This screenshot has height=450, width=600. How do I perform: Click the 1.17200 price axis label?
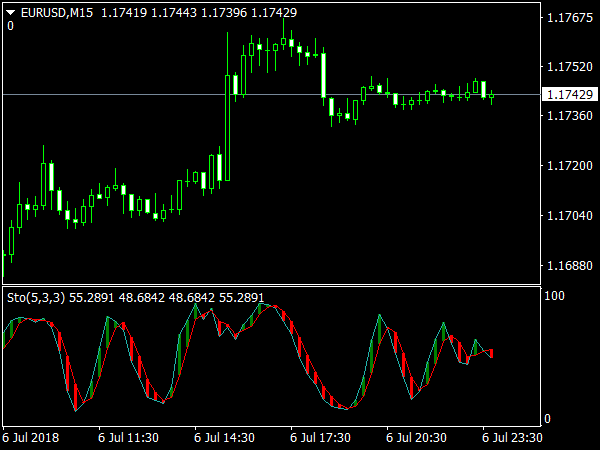(x=570, y=165)
